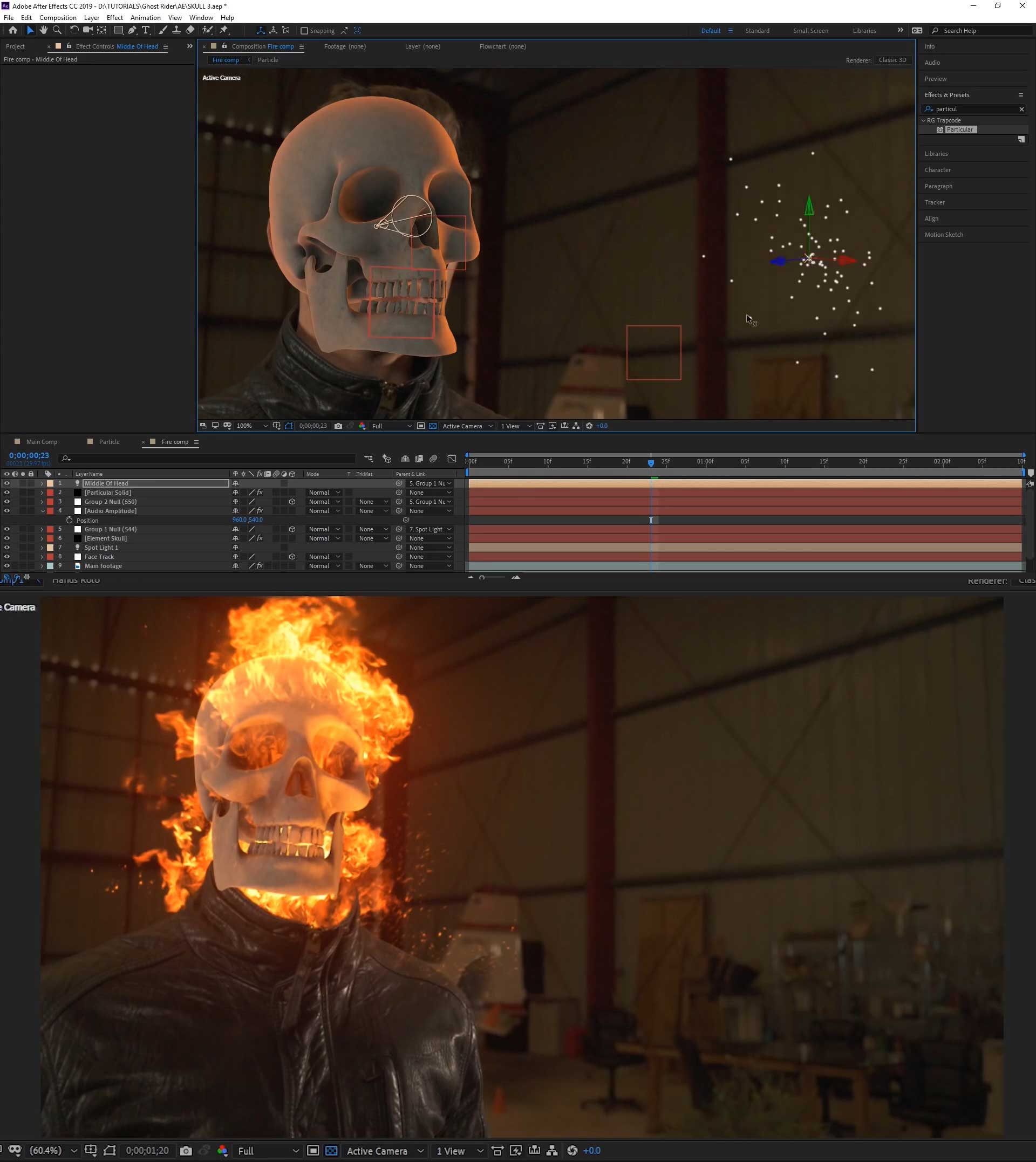Open the upper viewer's Full resolution dropdown
1036x1162 pixels.
(392, 426)
